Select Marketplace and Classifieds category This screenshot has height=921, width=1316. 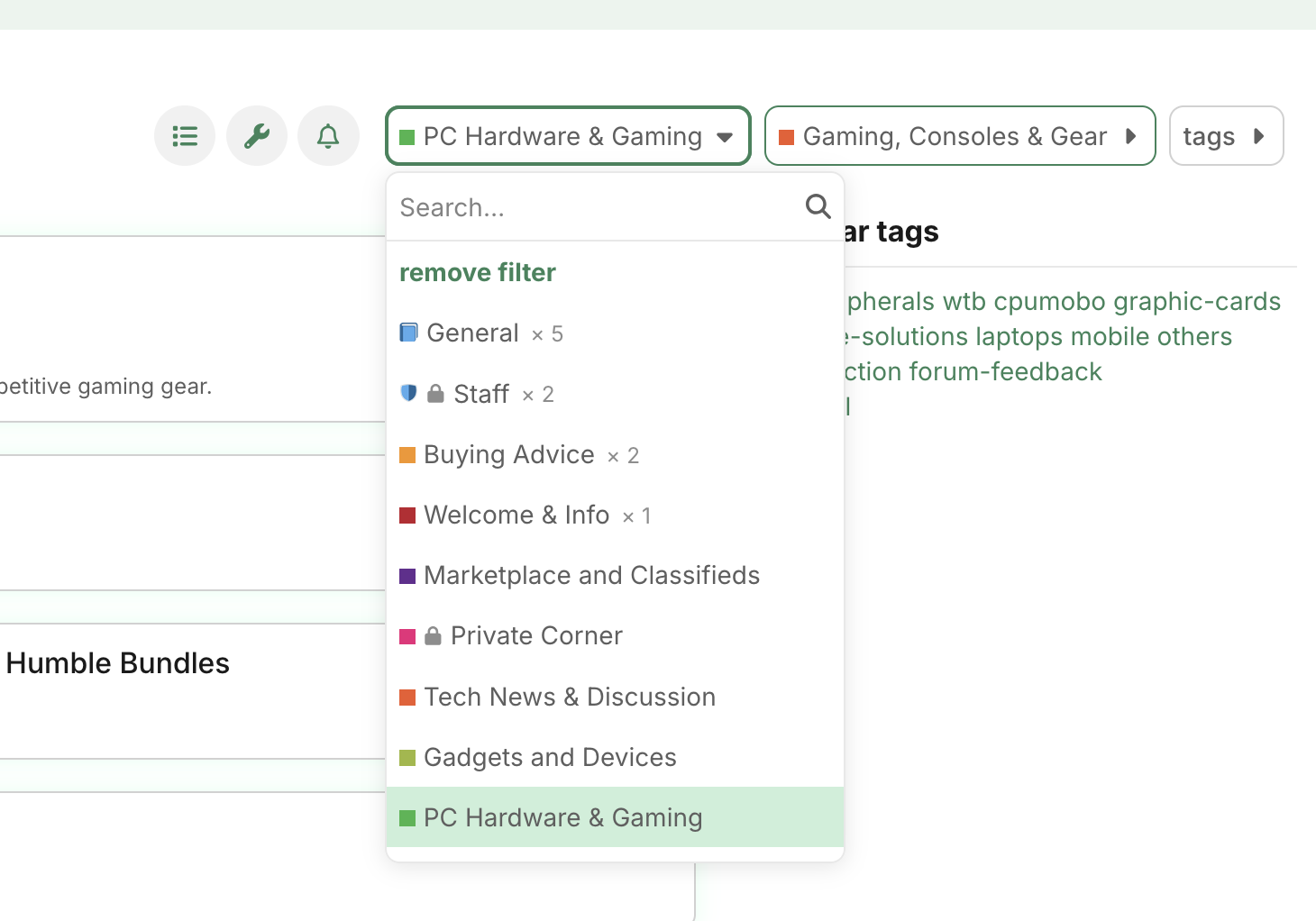(x=615, y=575)
